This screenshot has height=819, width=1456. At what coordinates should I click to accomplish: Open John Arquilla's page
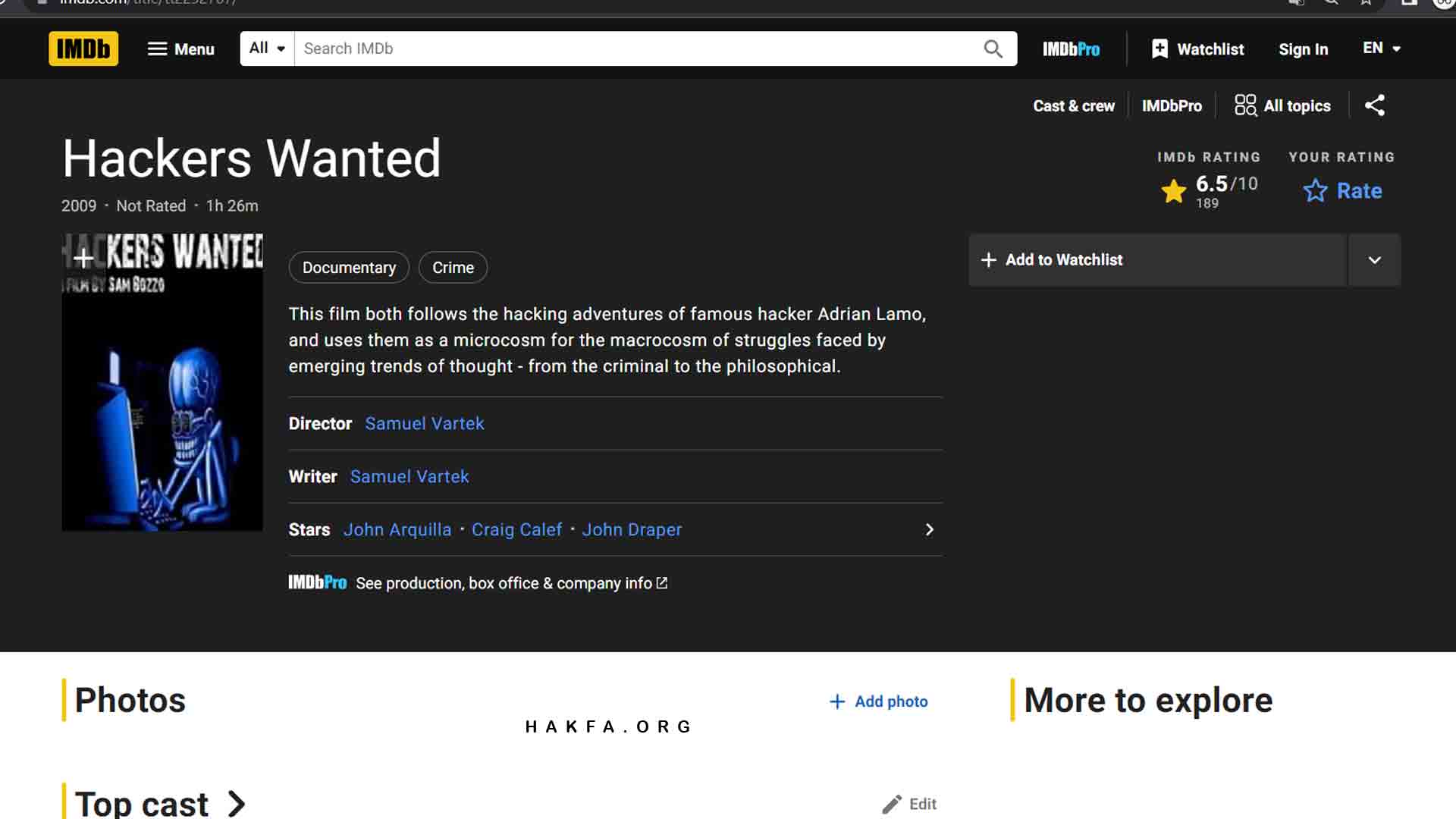tap(397, 530)
